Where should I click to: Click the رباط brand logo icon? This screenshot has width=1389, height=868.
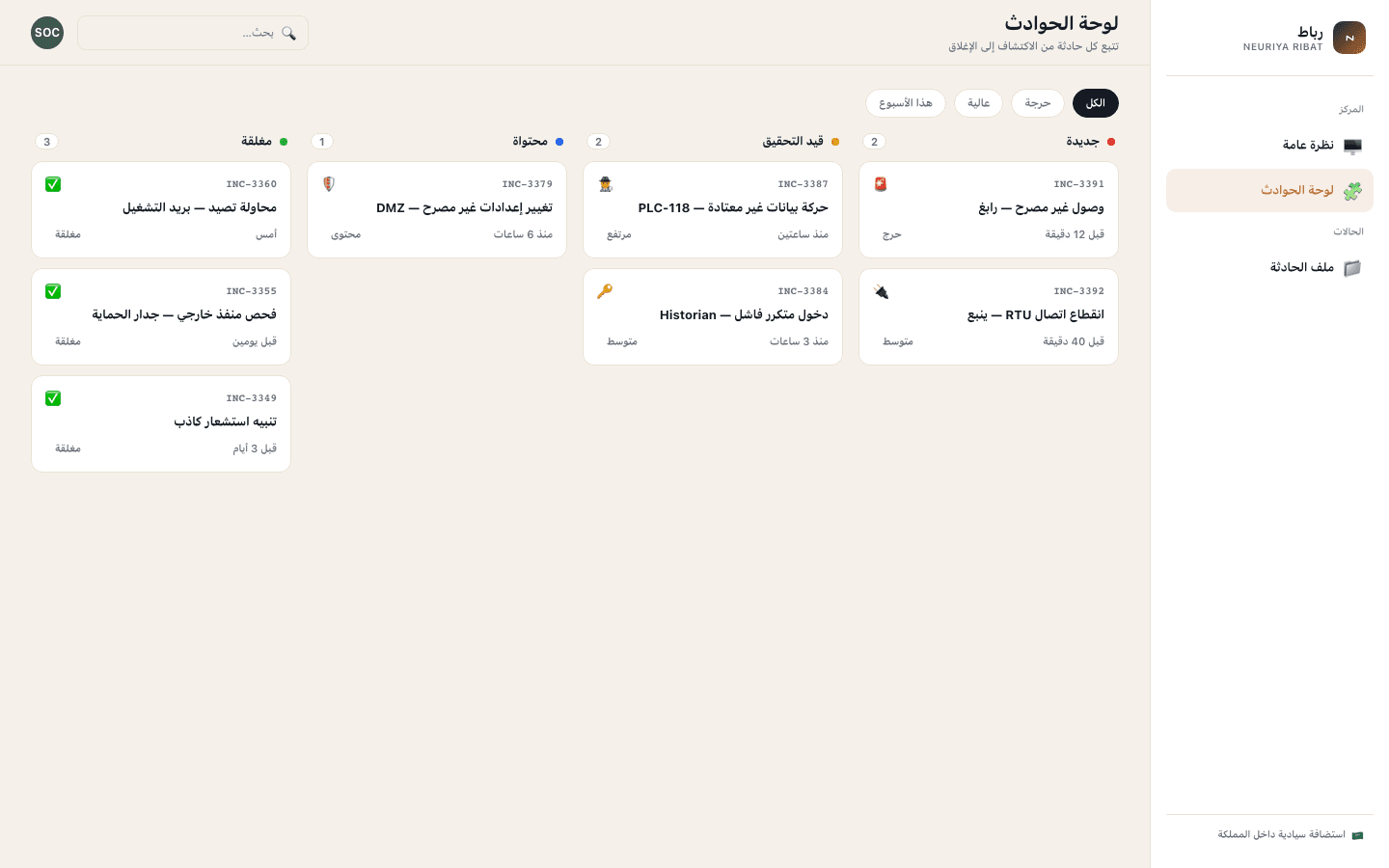tap(1349, 38)
